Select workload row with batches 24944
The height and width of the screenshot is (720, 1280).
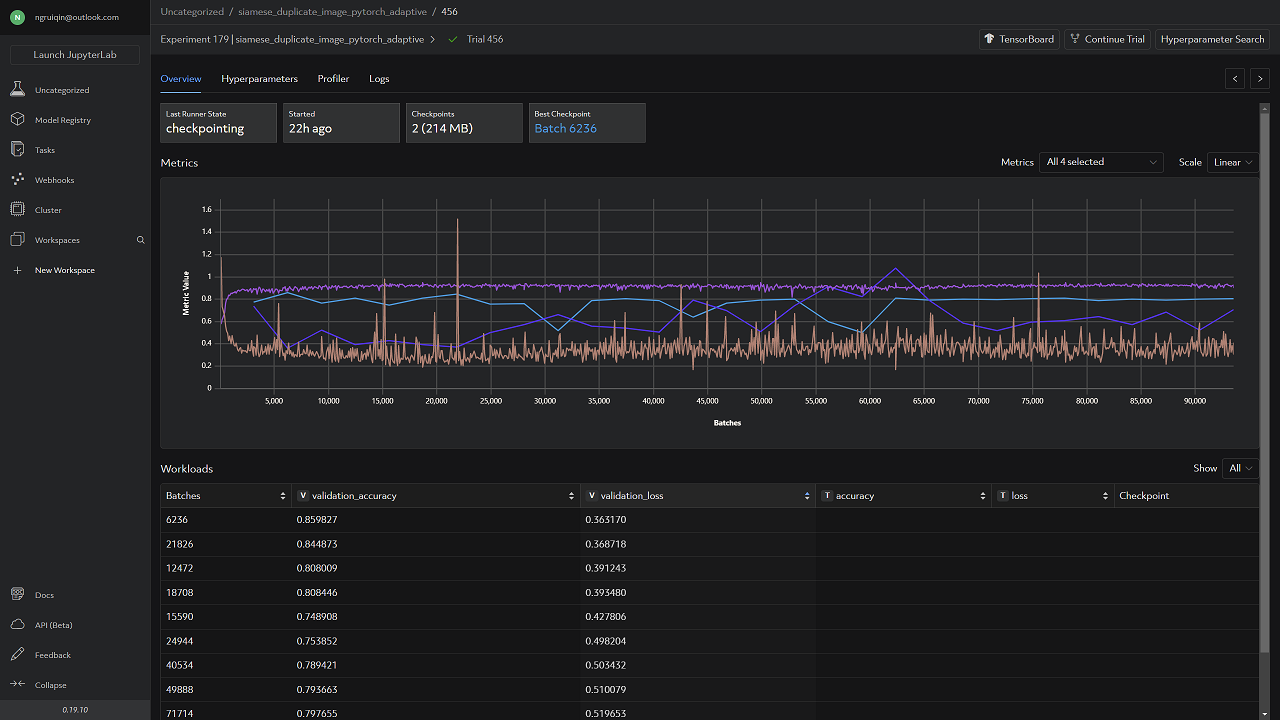pyautogui.click(x=710, y=641)
